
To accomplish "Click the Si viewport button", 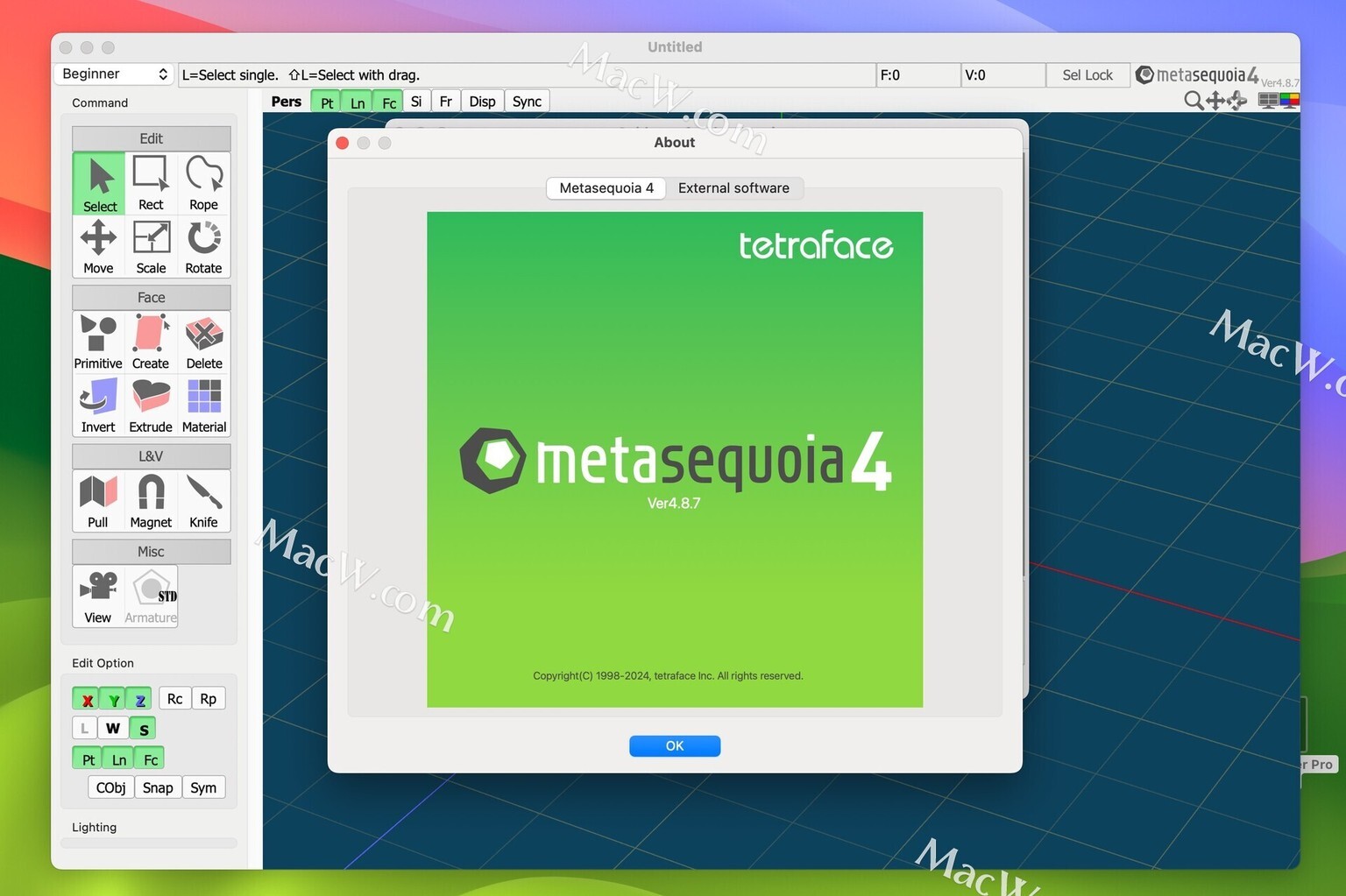I will pos(416,102).
